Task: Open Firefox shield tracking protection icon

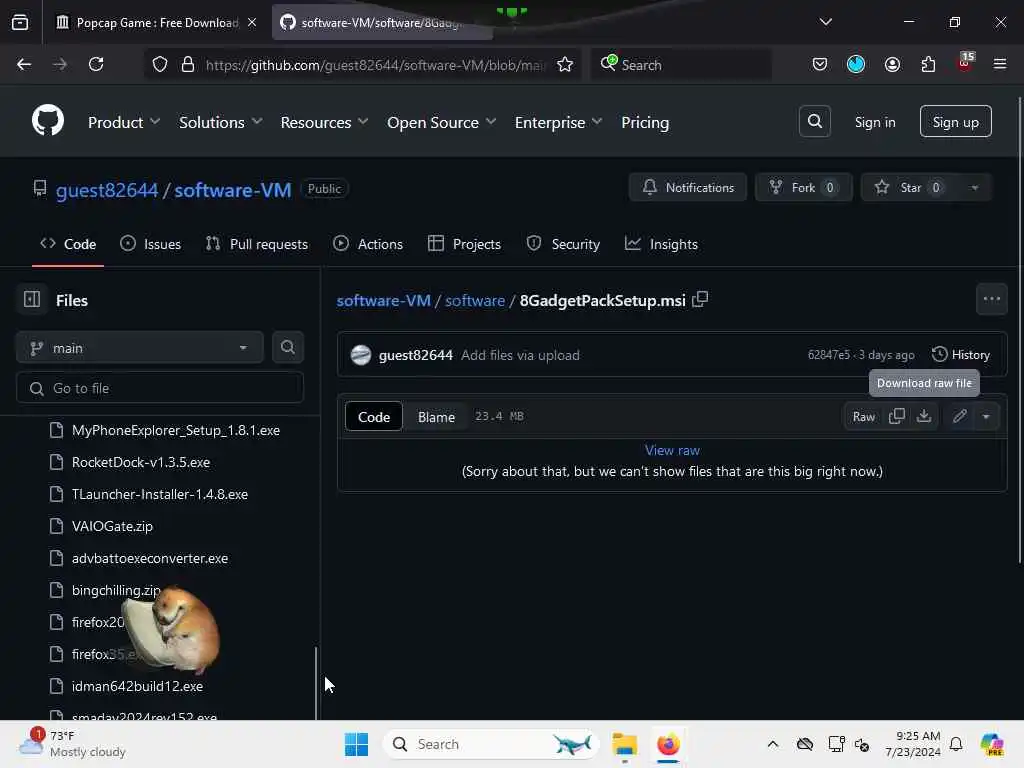Action: coord(160,65)
